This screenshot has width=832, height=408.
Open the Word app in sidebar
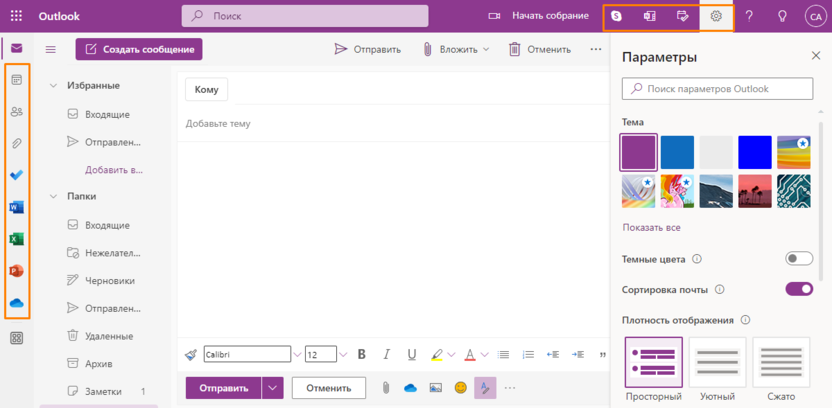click(x=16, y=208)
